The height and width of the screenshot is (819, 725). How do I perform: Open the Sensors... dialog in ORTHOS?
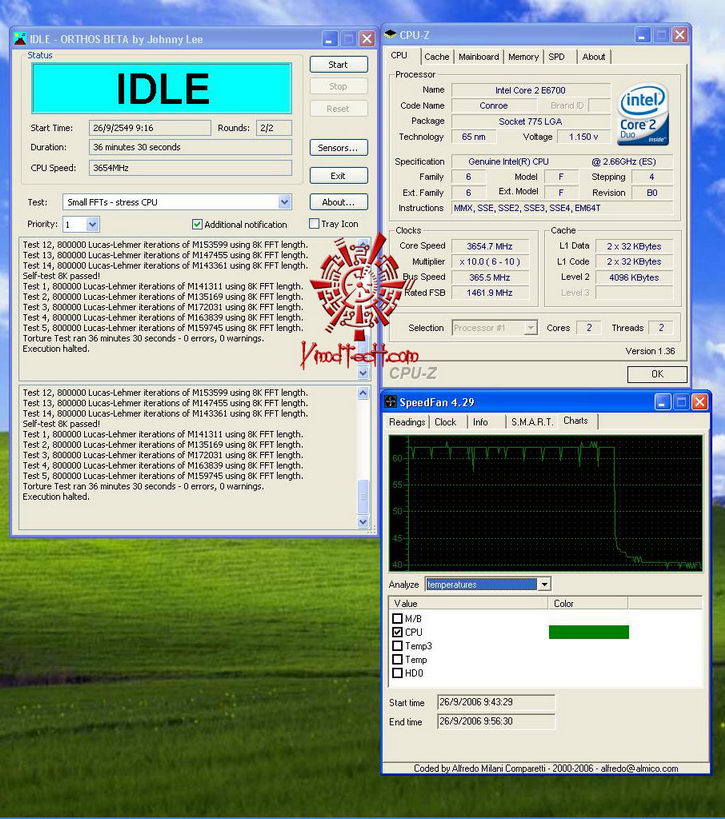click(338, 148)
